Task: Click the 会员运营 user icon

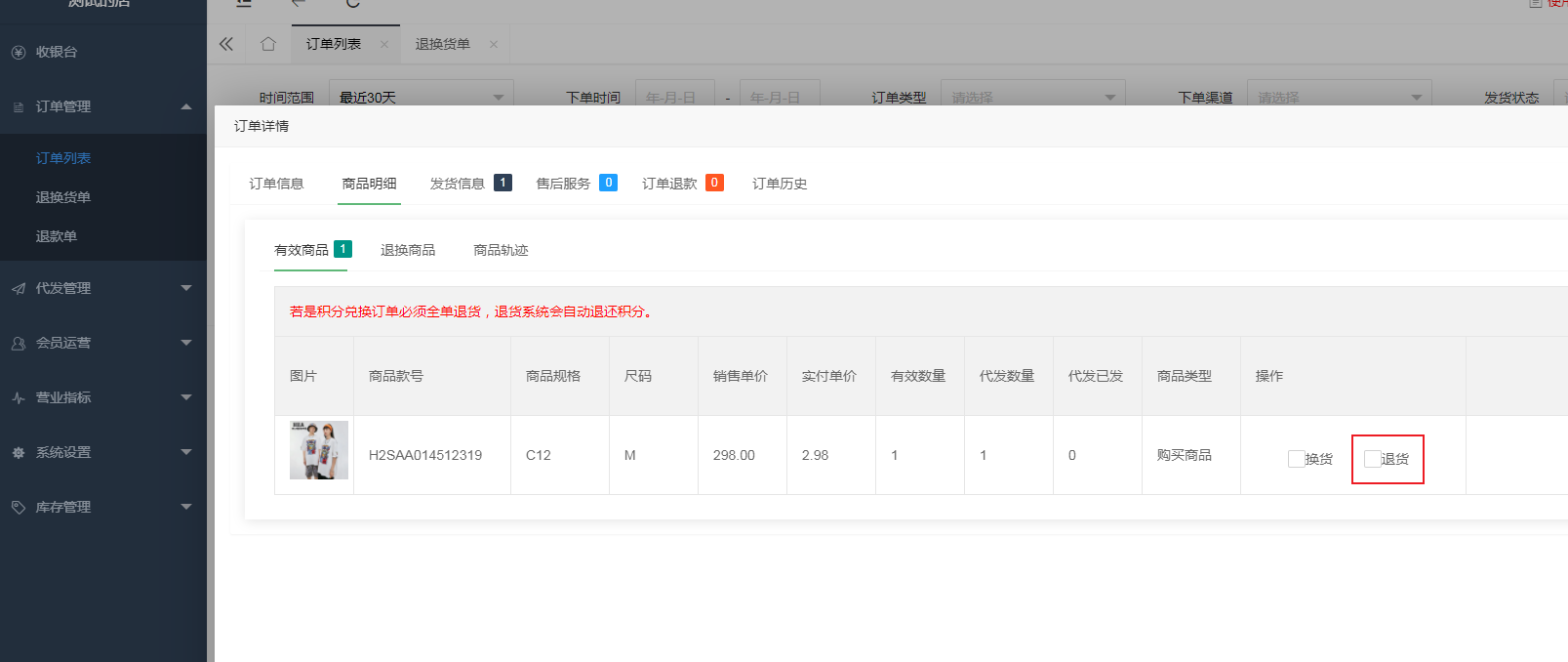Action: [x=19, y=344]
